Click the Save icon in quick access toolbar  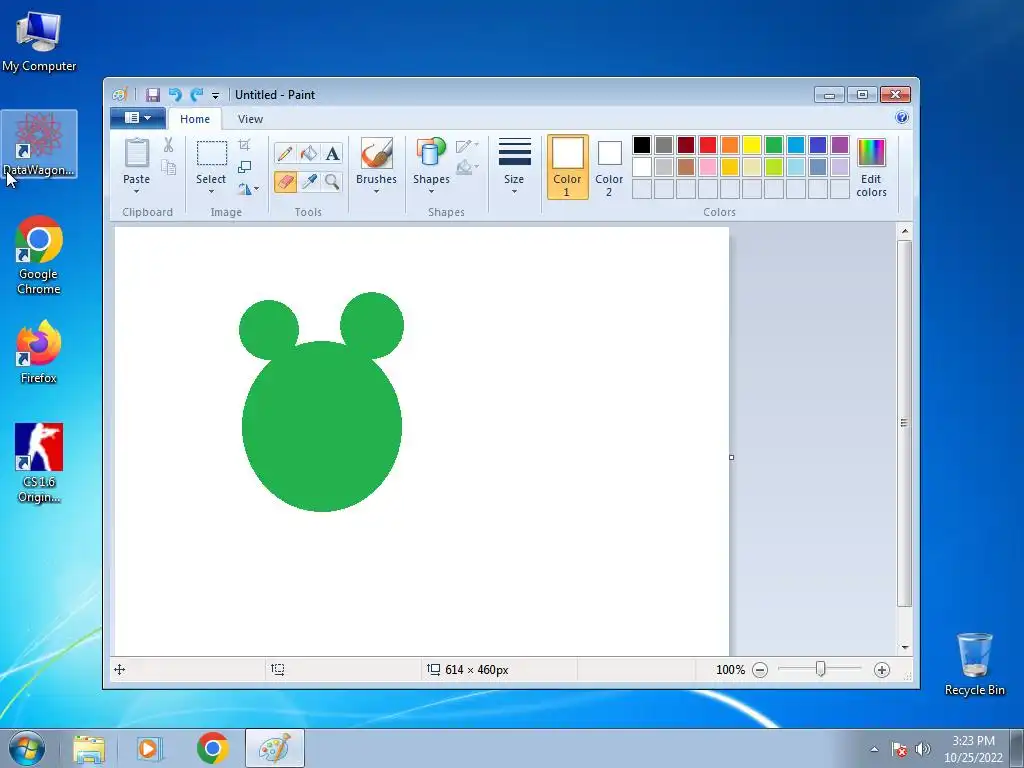pyautogui.click(x=153, y=95)
